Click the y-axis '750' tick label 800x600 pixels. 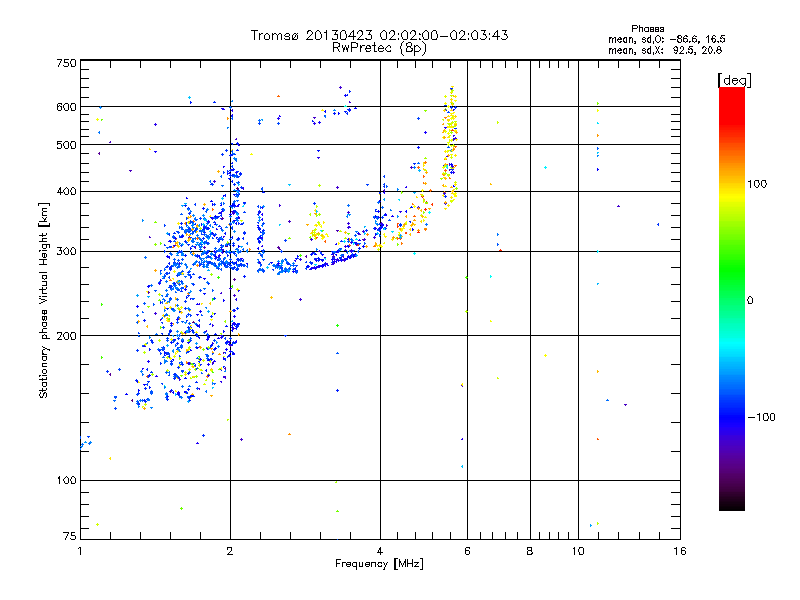pyautogui.click(x=66, y=63)
